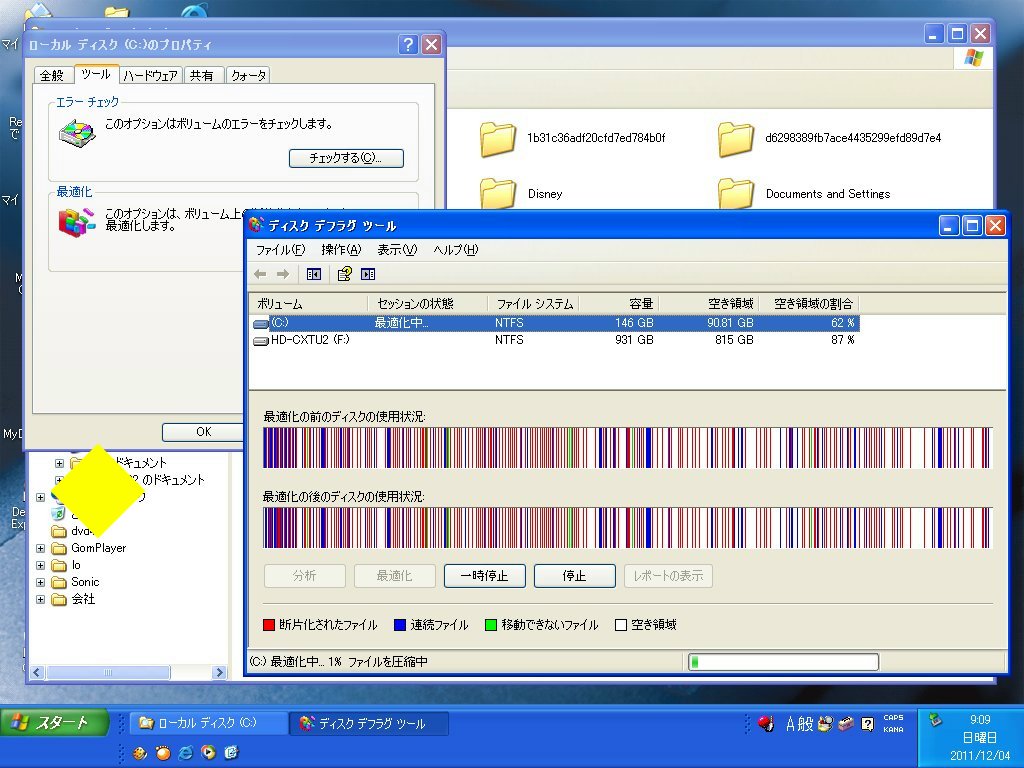Open the Disney folder

[x=497, y=194]
